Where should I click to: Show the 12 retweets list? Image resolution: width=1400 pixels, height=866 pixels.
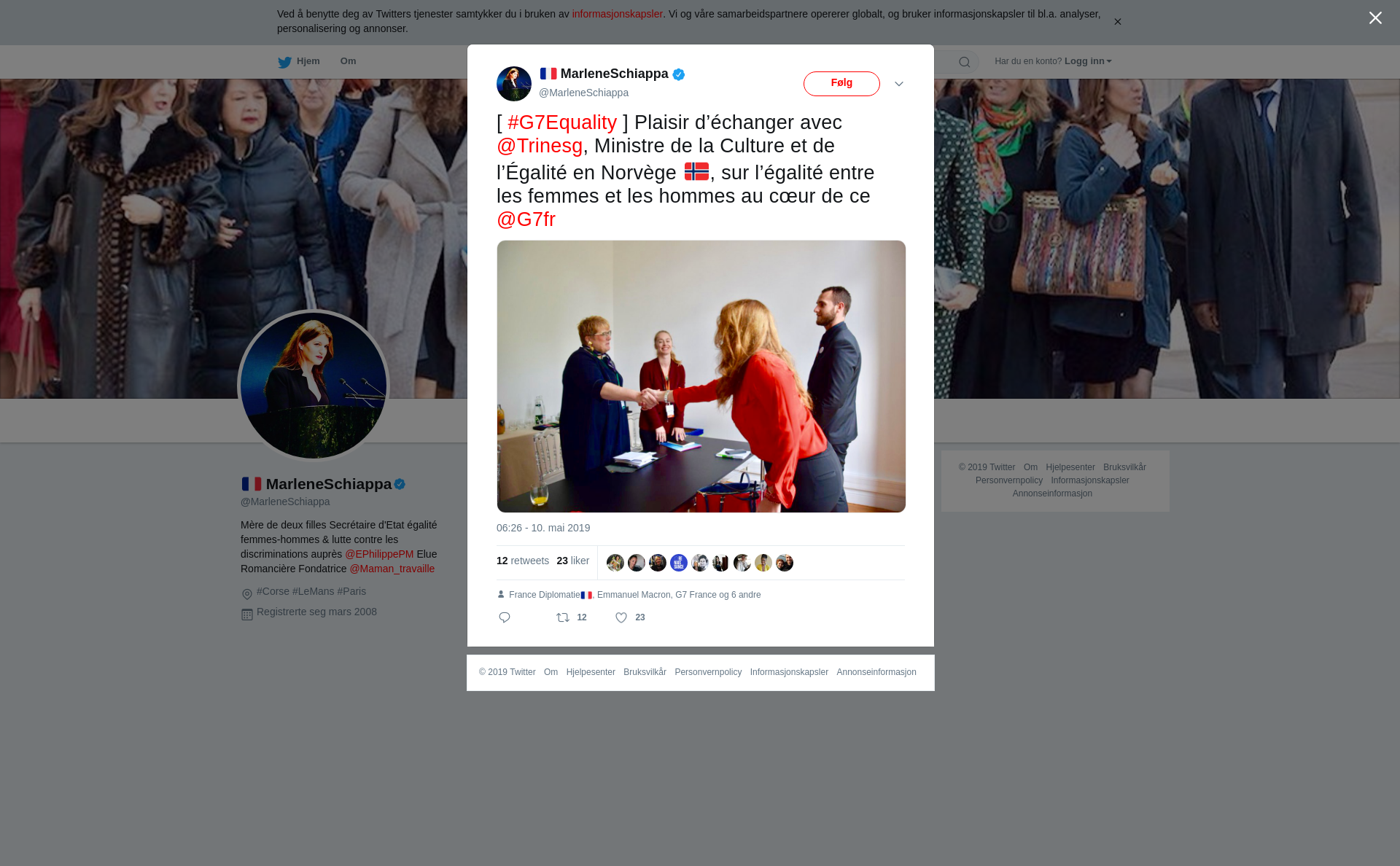pos(523,561)
